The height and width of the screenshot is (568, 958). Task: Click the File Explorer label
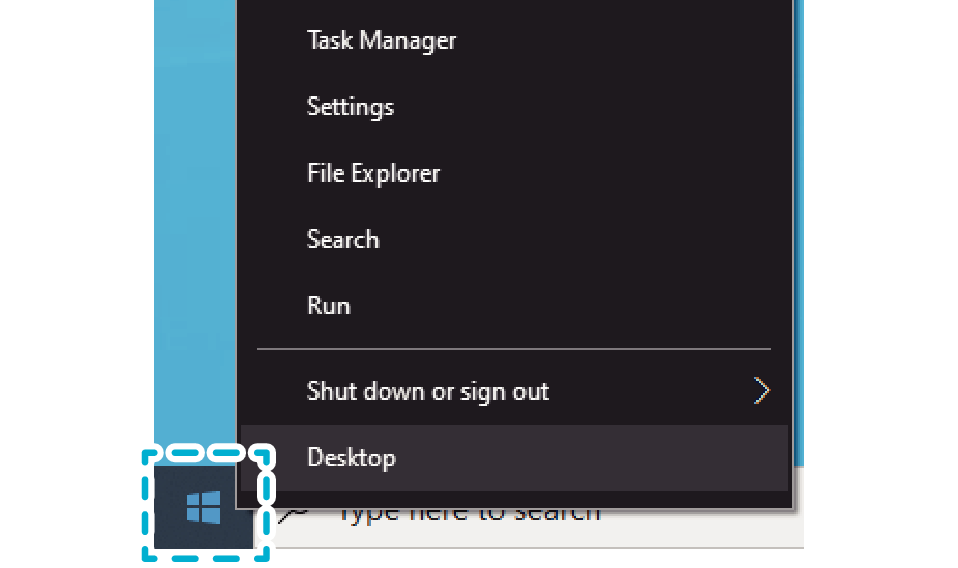click(x=373, y=173)
